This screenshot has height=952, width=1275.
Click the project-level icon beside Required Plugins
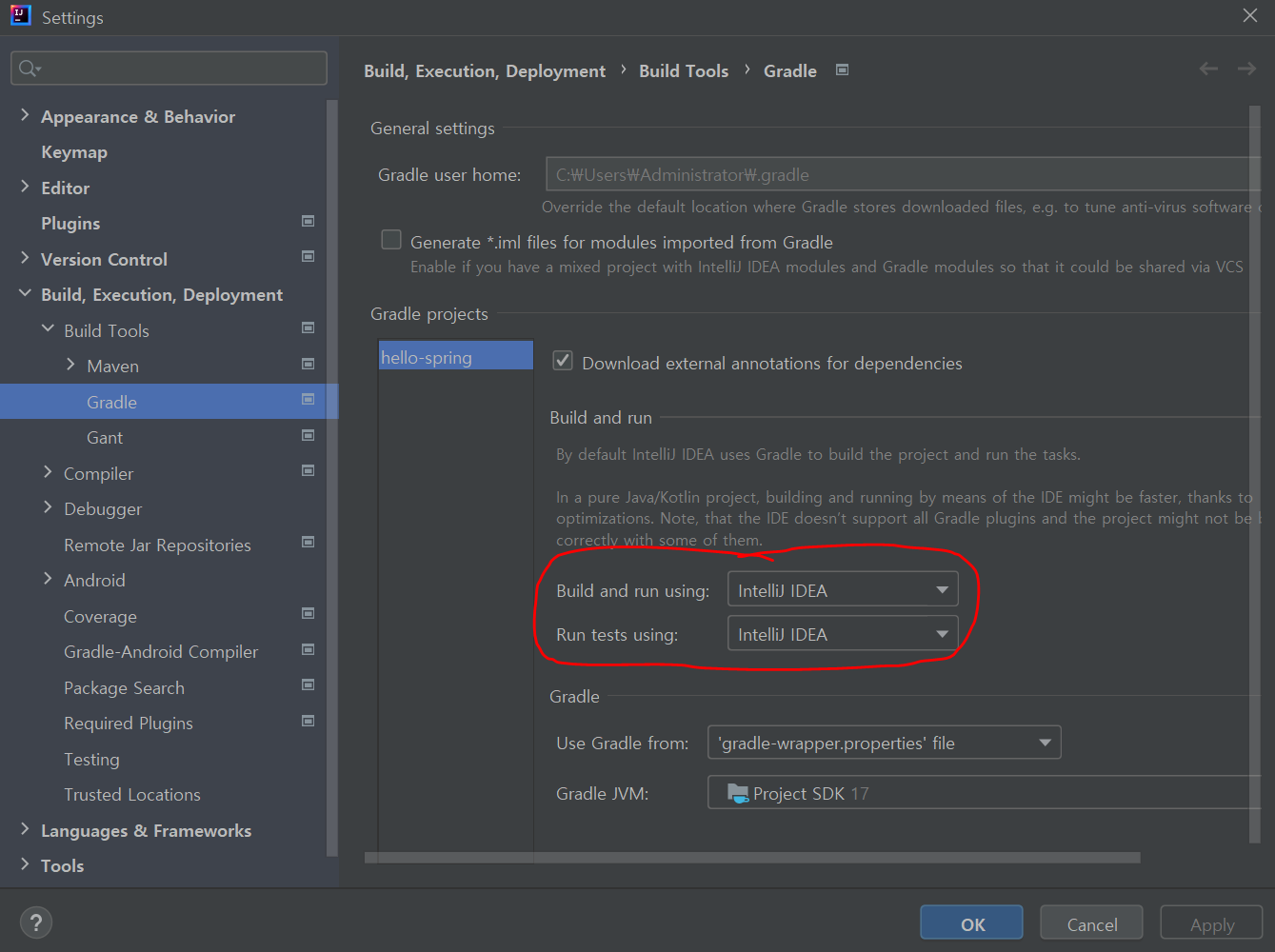tap(309, 721)
